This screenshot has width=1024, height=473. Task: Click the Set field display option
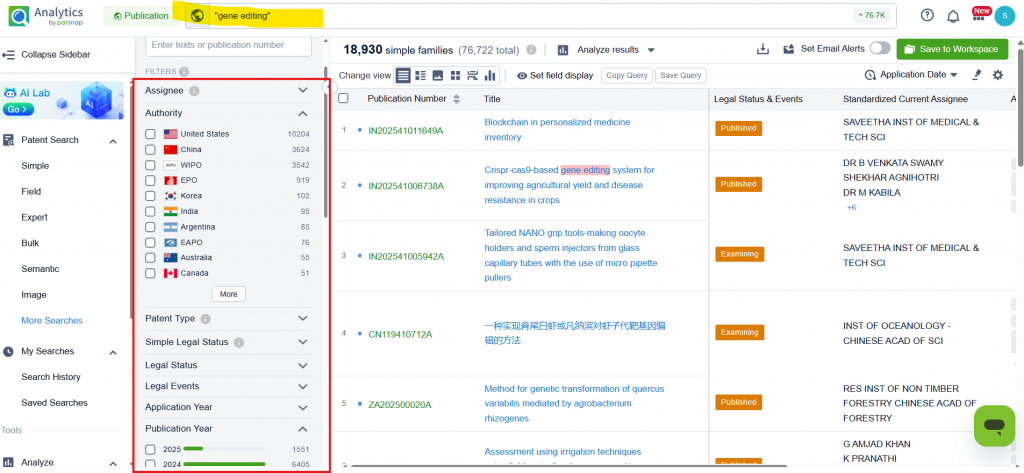coord(554,76)
